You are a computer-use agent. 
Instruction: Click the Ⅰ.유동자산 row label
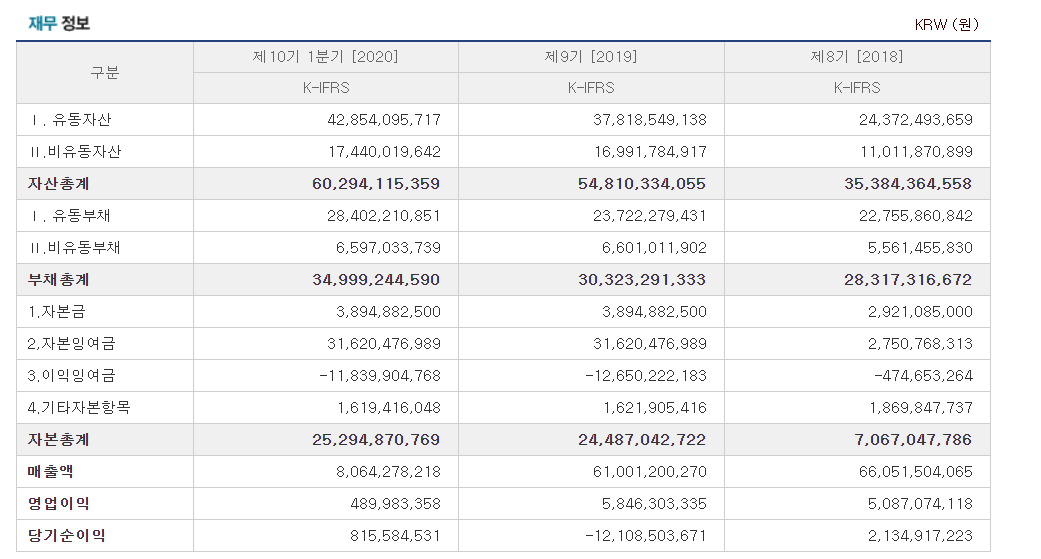(x=70, y=120)
